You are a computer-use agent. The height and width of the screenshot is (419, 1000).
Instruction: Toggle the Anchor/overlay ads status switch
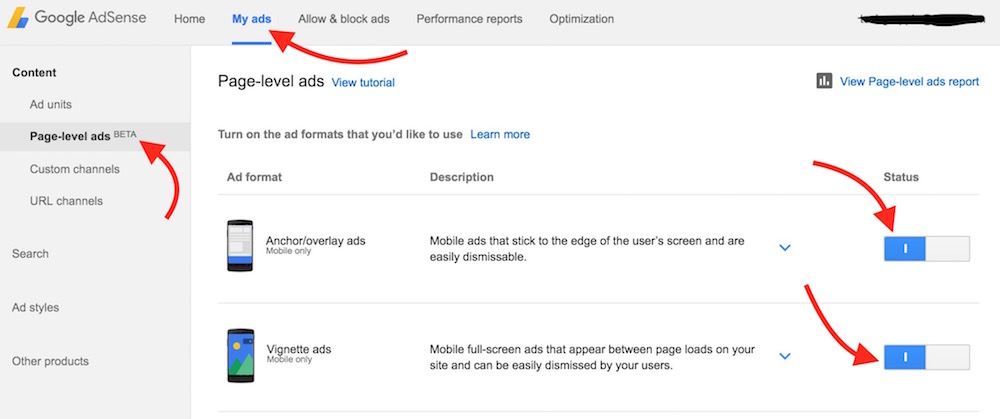(x=926, y=248)
